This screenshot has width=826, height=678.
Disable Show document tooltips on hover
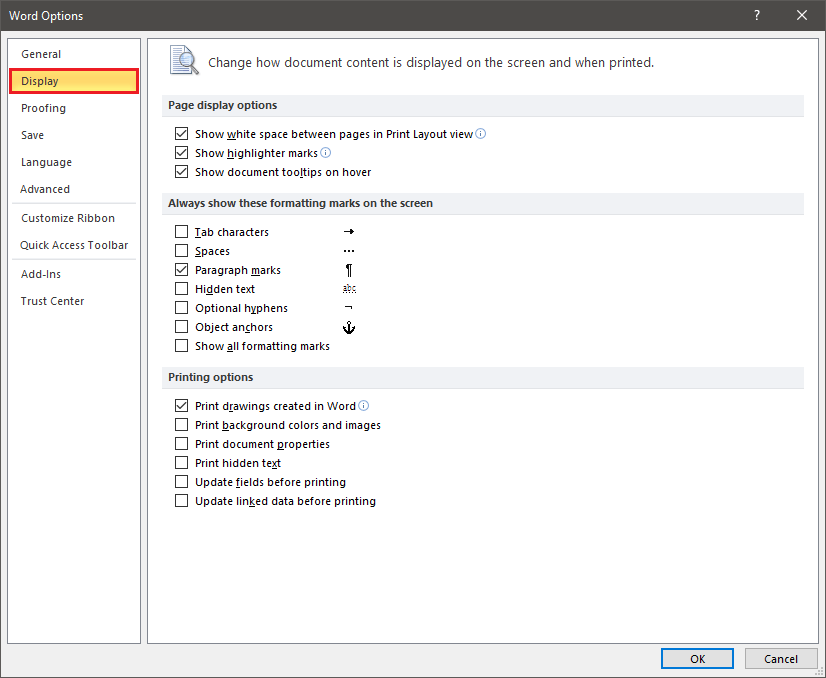181,172
